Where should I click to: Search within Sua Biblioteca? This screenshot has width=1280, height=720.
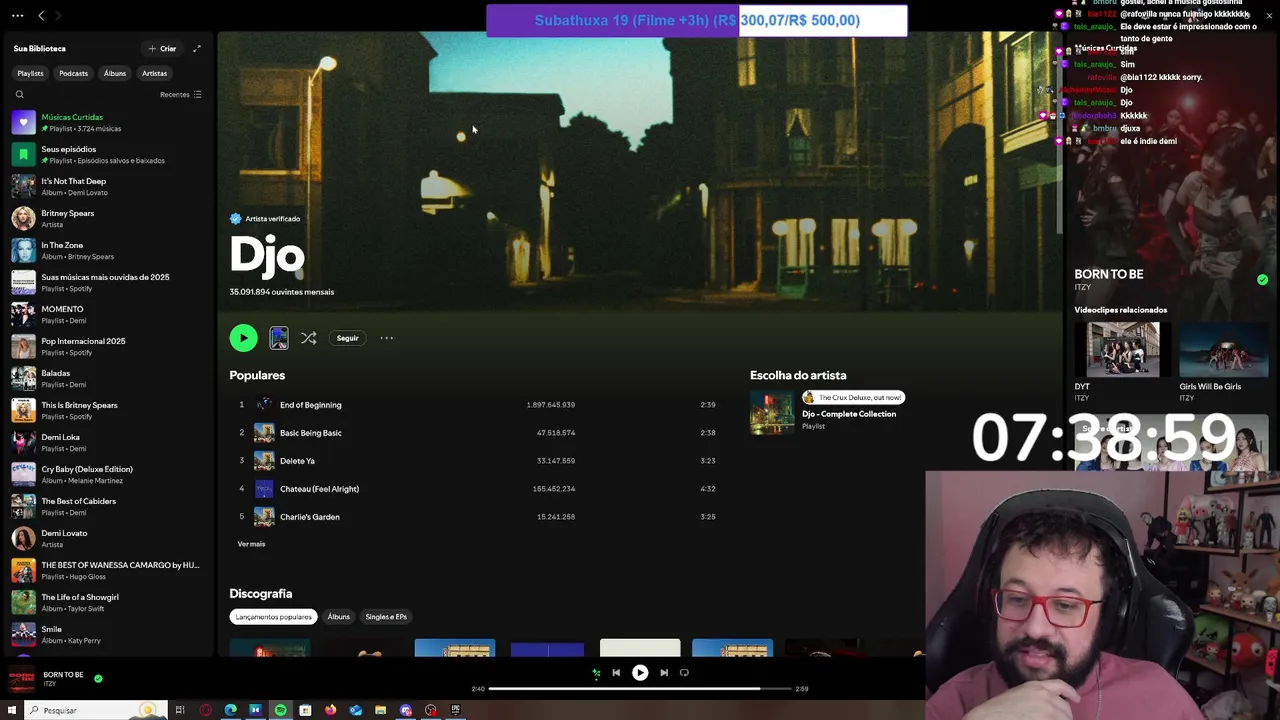pos(19,95)
